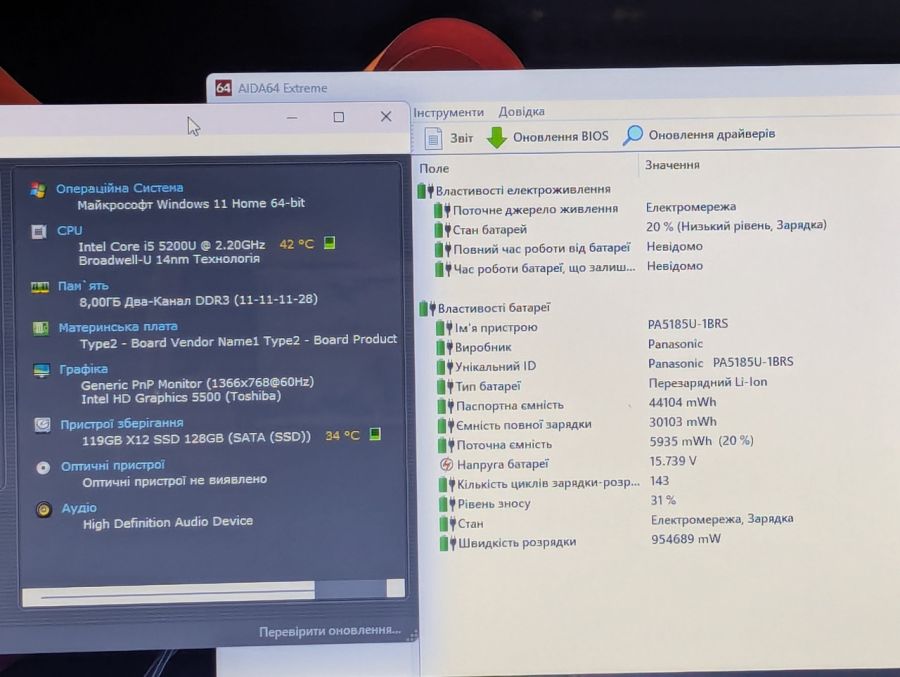Viewport: 900px width, 677px height.
Task: Open the Інструменти menu in AIDA64
Action: click(448, 113)
